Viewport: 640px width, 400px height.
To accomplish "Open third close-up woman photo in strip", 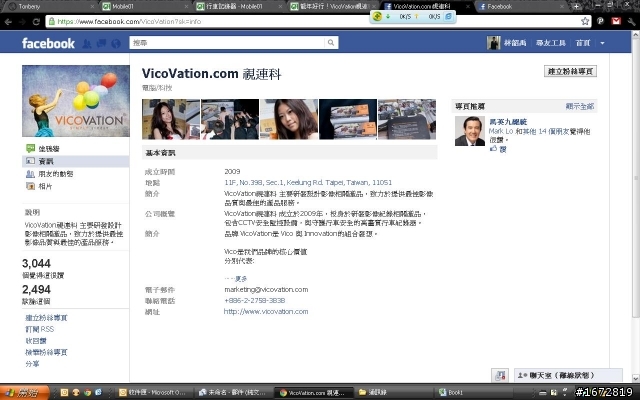I will 289,119.
